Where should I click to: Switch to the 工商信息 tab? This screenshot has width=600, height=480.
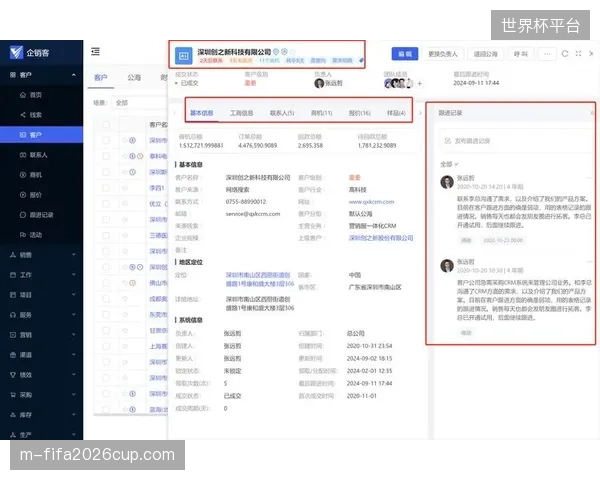241,113
